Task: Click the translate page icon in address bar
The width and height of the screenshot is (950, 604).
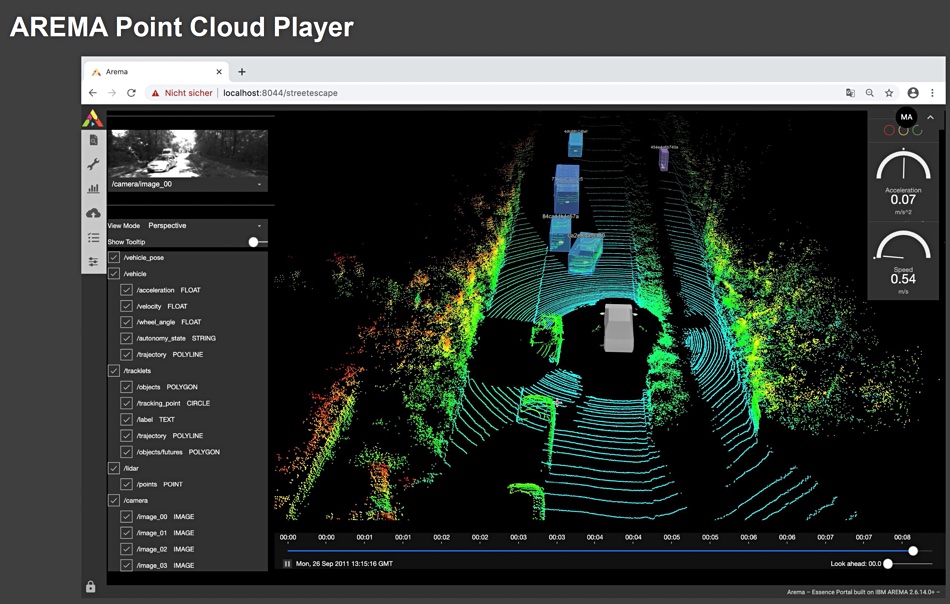Action: pos(851,93)
